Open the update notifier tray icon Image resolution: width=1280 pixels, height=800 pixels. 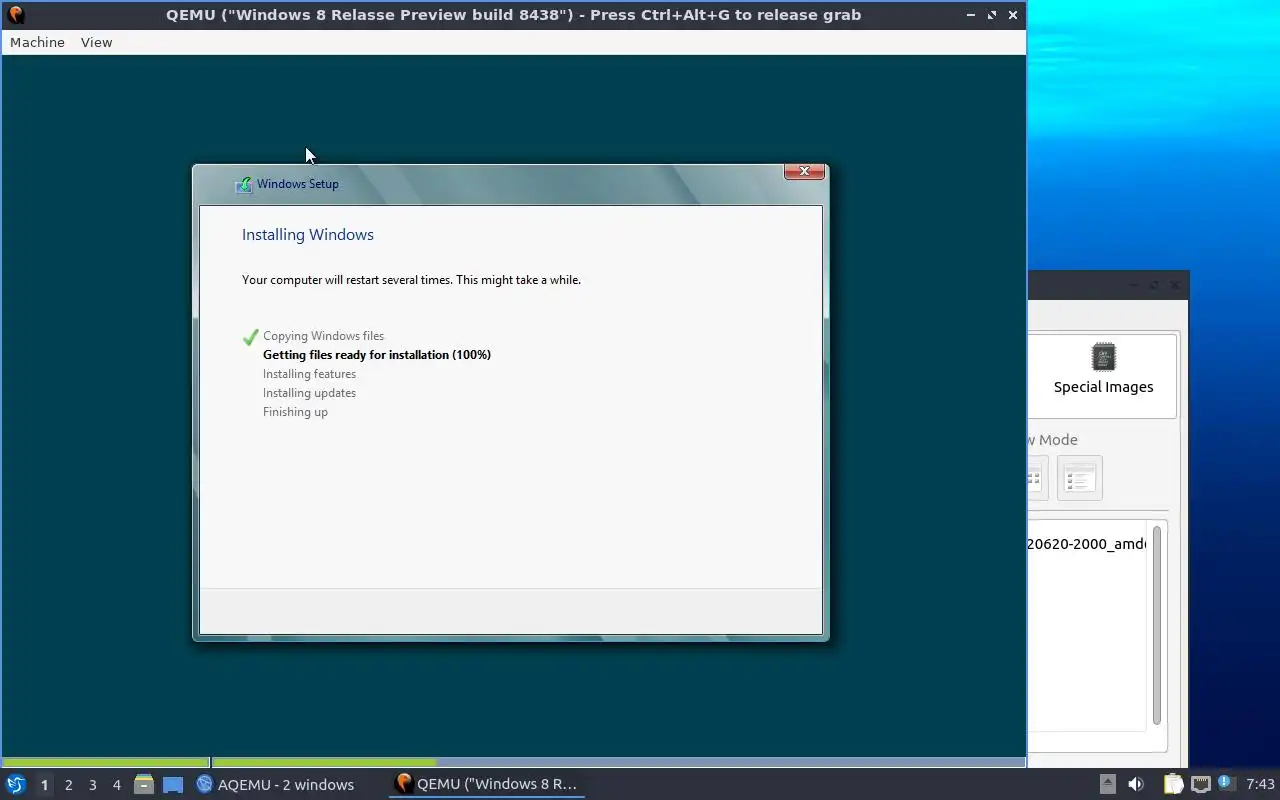coord(1226,783)
